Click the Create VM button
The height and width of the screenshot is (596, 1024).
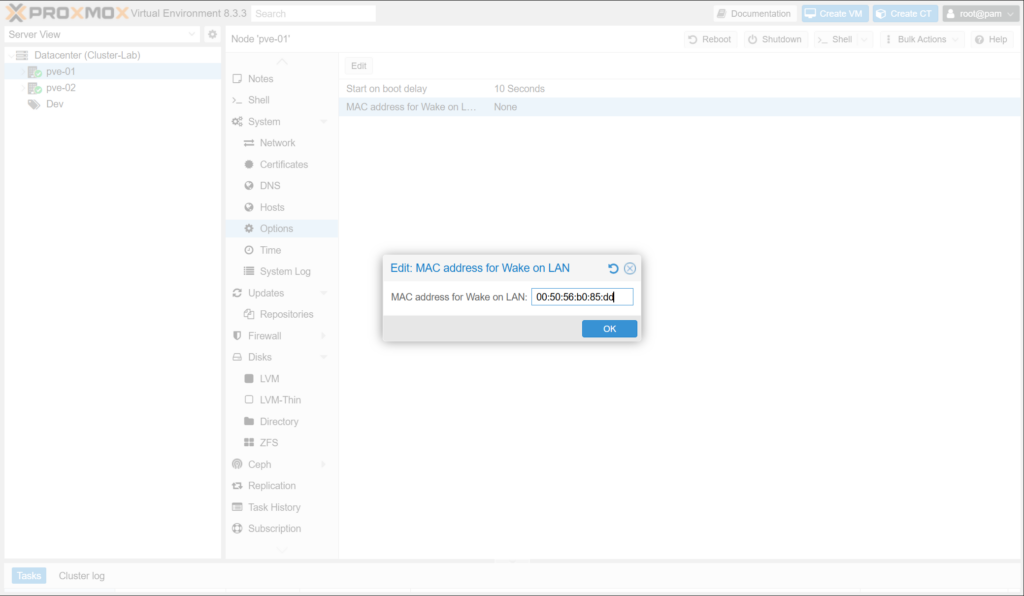[835, 14]
